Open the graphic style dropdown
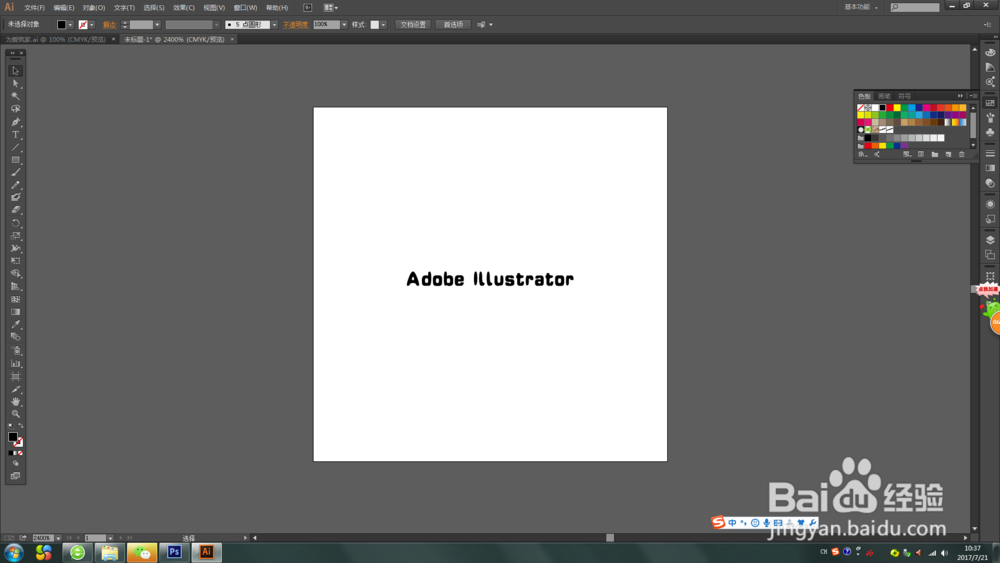This screenshot has height=563, width=1000. click(383, 25)
